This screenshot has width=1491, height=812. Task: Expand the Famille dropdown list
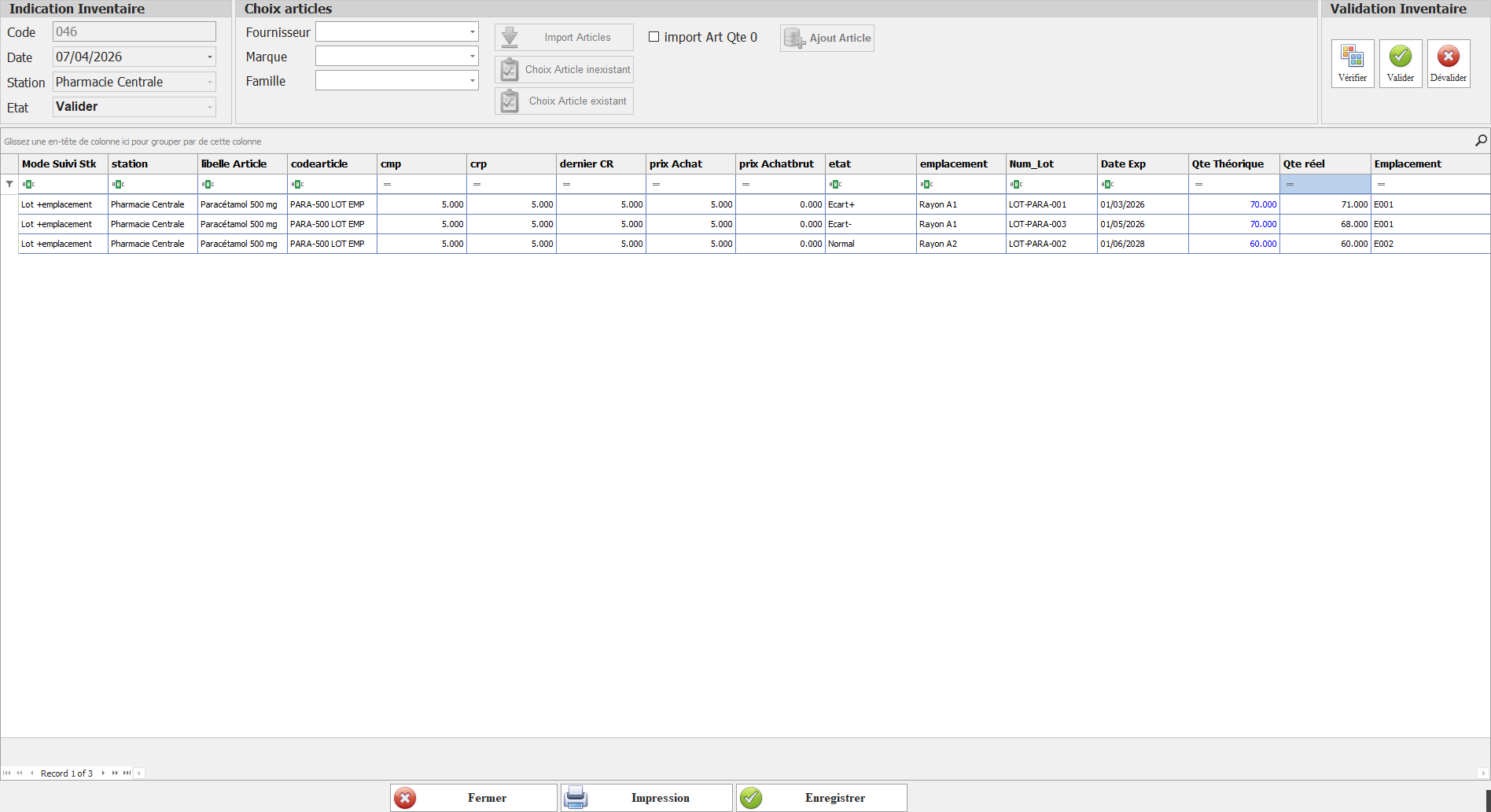click(x=472, y=81)
